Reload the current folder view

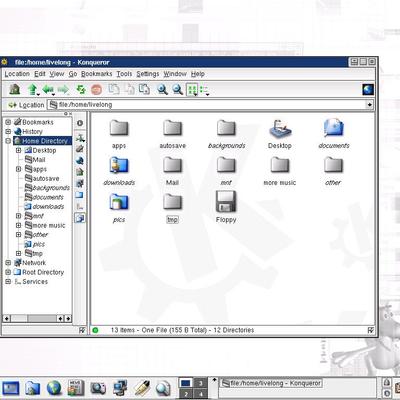81,89
